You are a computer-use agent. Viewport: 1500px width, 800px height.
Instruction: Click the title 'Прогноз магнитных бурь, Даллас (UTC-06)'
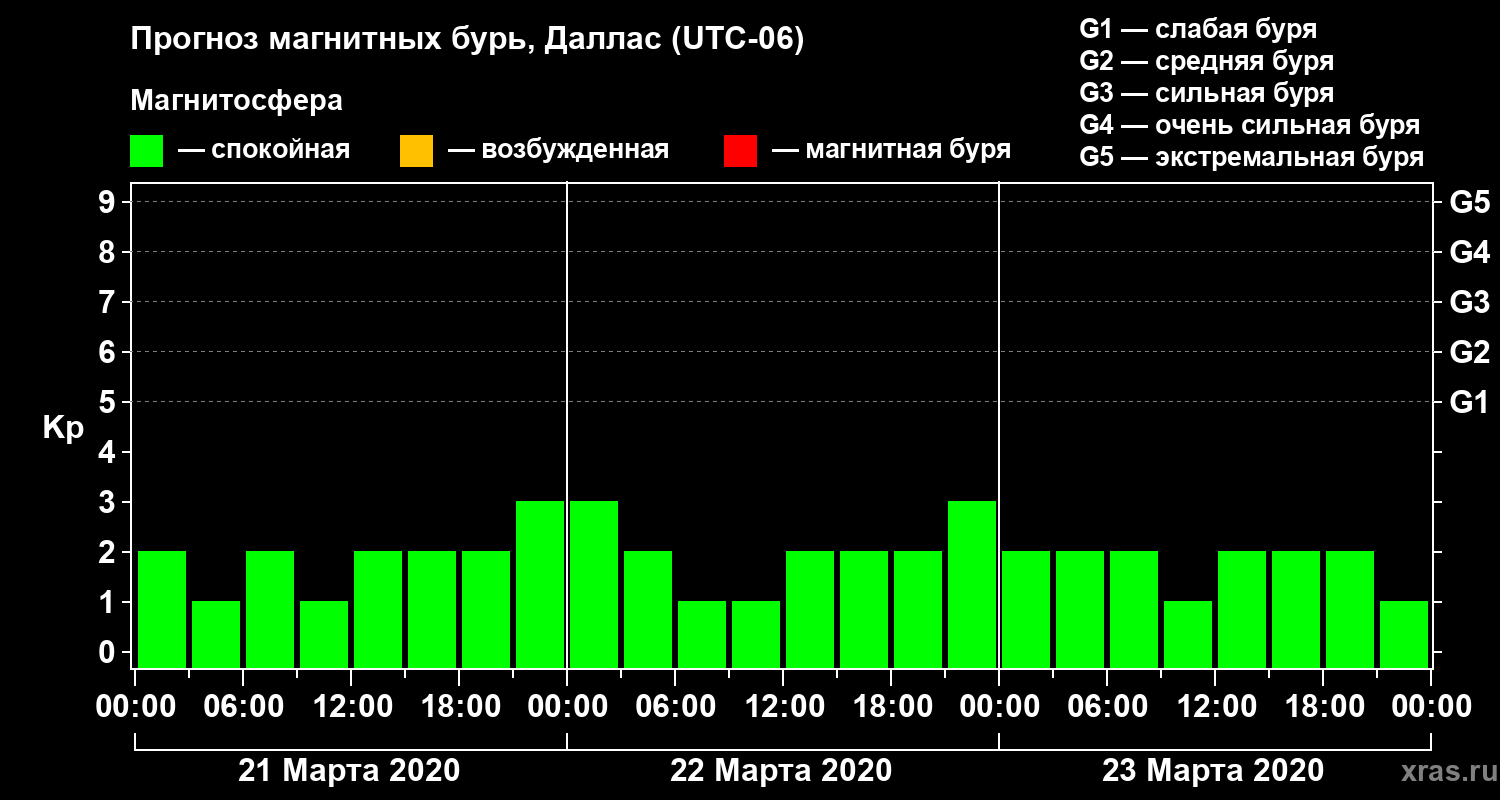click(467, 41)
